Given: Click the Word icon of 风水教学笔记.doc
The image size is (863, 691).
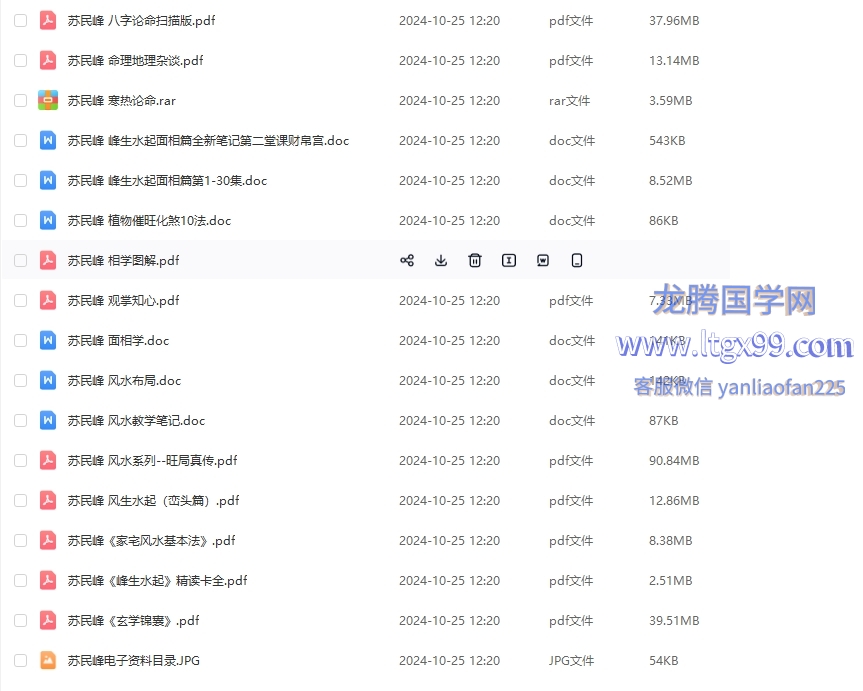Looking at the screenshot, I should pyautogui.click(x=48, y=421).
